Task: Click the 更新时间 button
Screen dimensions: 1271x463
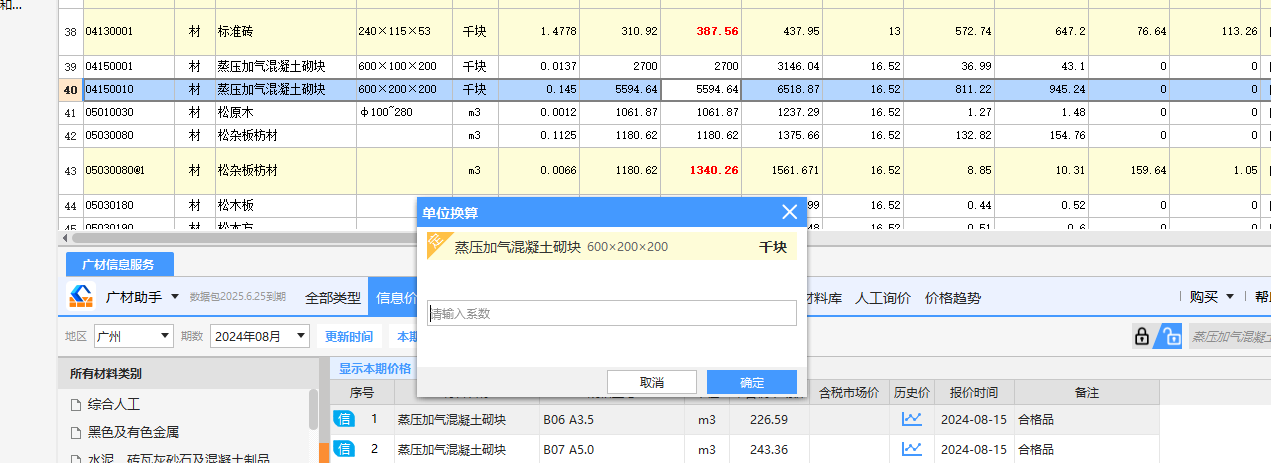Action: pyautogui.click(x=349, y=336)
